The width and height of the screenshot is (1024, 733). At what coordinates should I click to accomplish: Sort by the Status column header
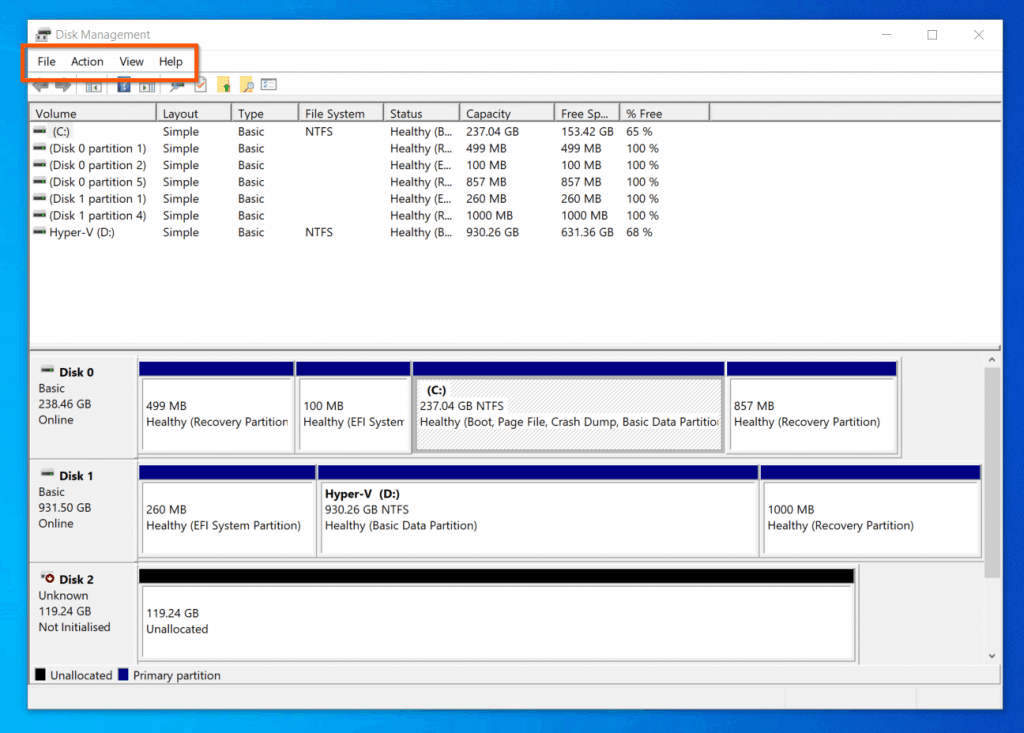pyautogui.click(x=421, y=113)
